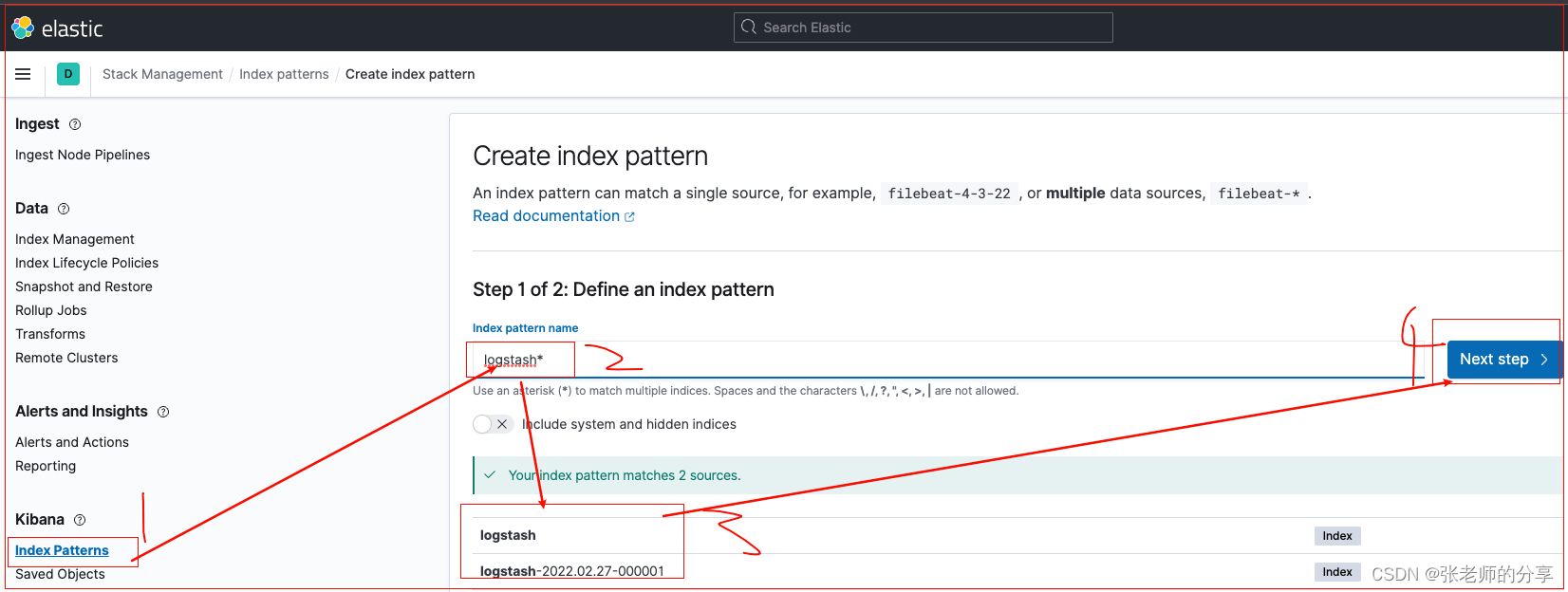Toggle Include system and hidden indices

point(494,424)
